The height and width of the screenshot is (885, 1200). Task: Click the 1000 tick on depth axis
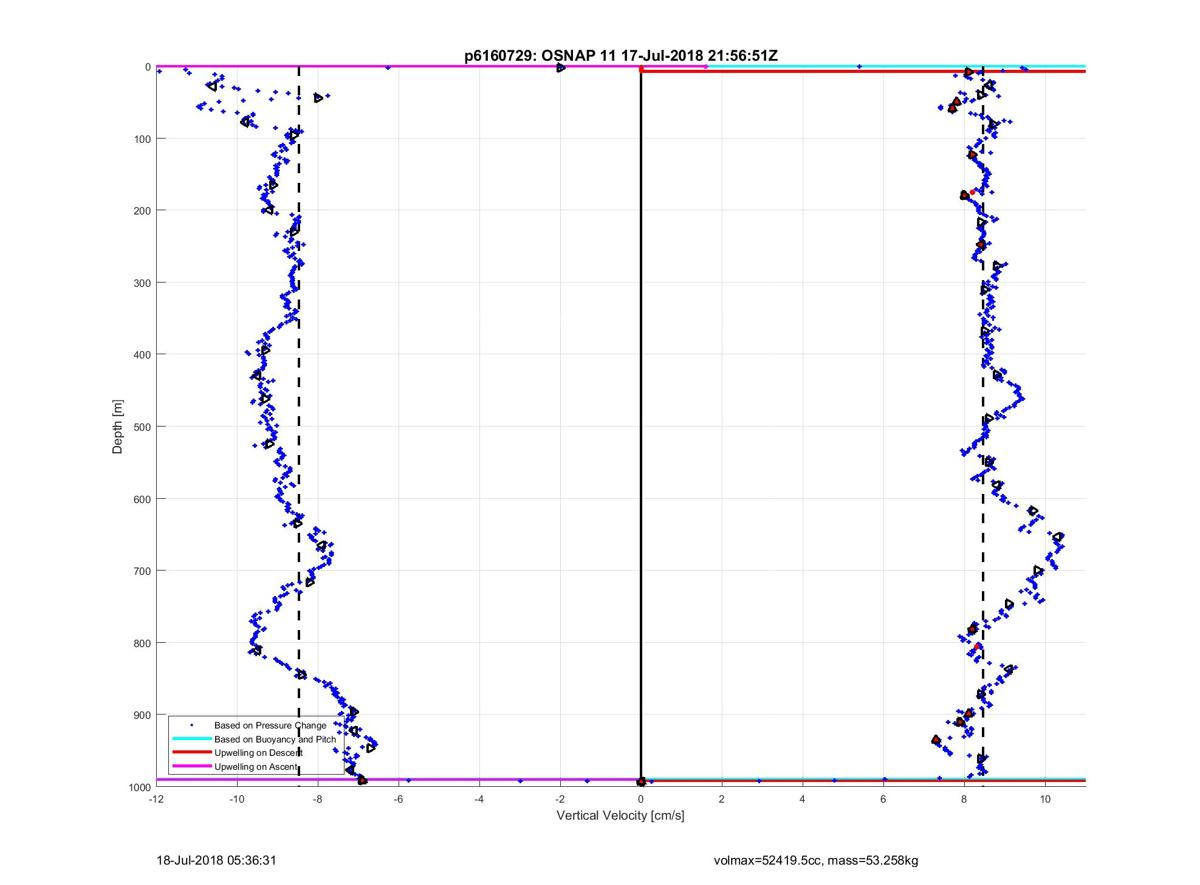coord(138,787)
